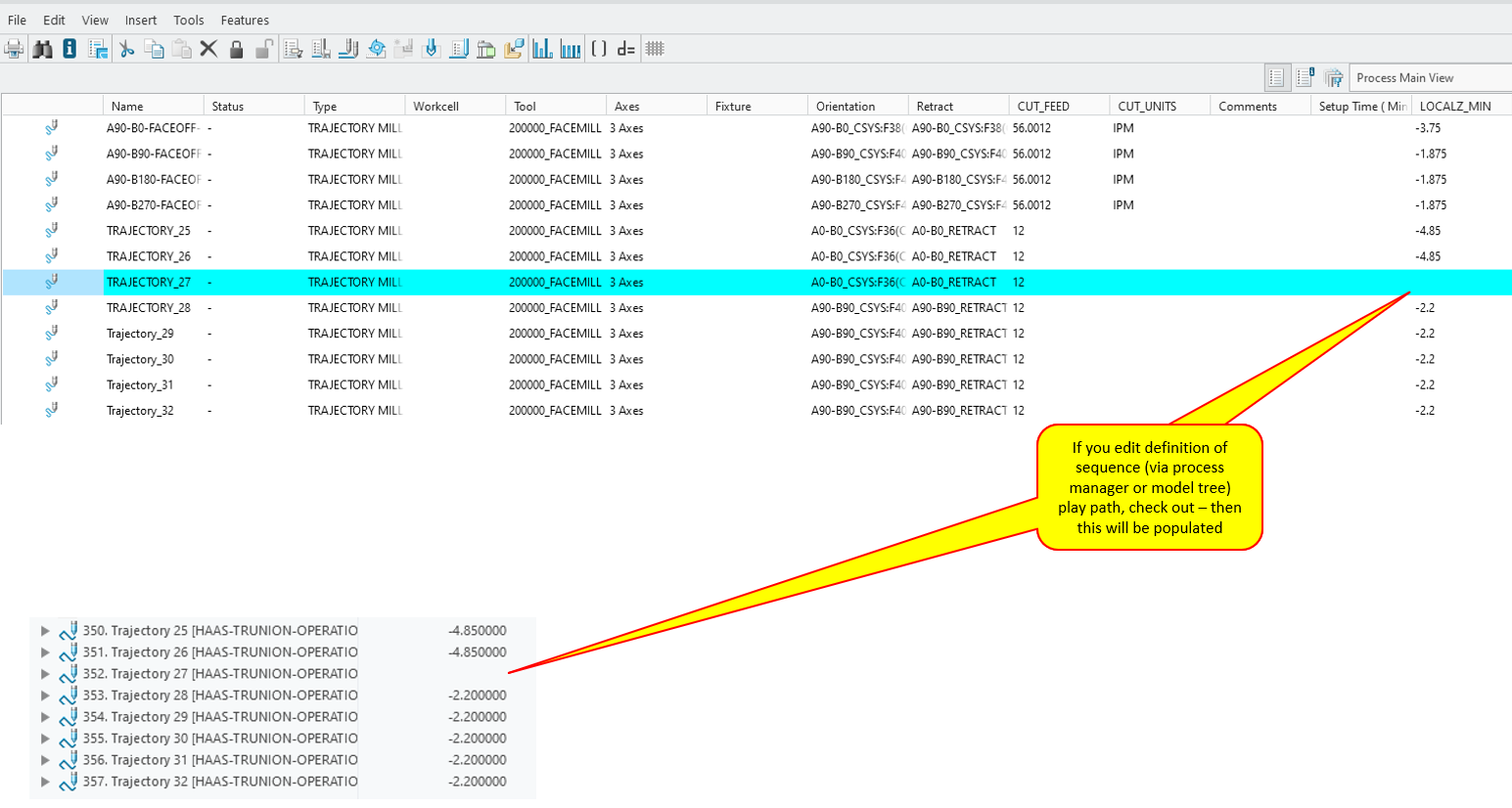
Task: Select the highlighted TRAJECTORY_27 row
Action: (391, 282)
